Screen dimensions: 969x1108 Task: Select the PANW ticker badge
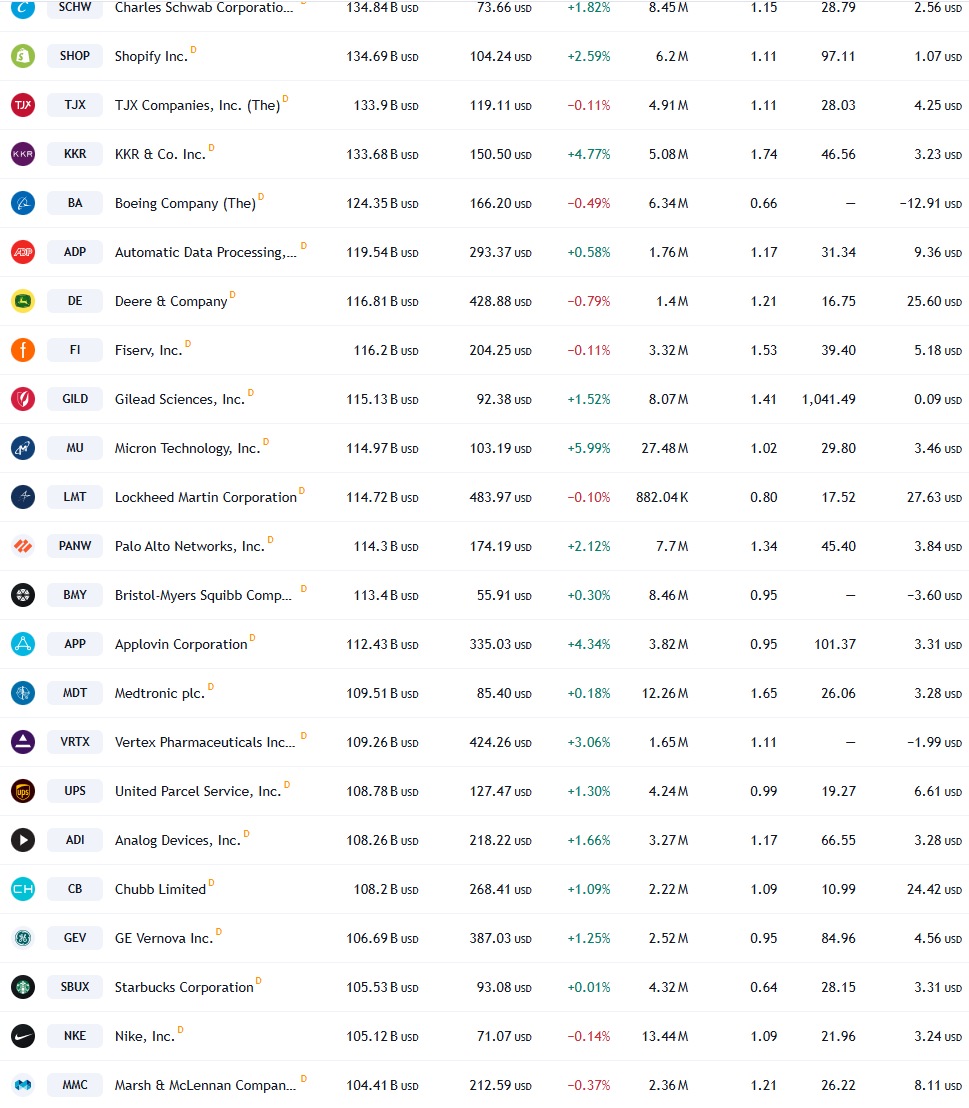tap(75, 546)
